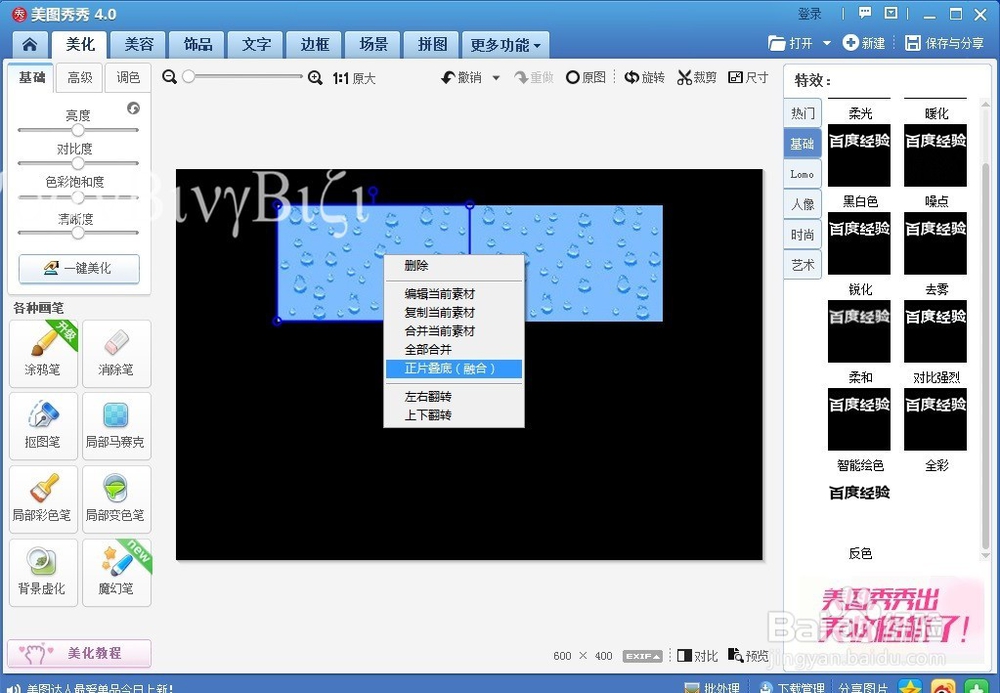
Task: Click 撤销 undo in the toolbar
Action: pyautogui.click(x=462, y=78)
